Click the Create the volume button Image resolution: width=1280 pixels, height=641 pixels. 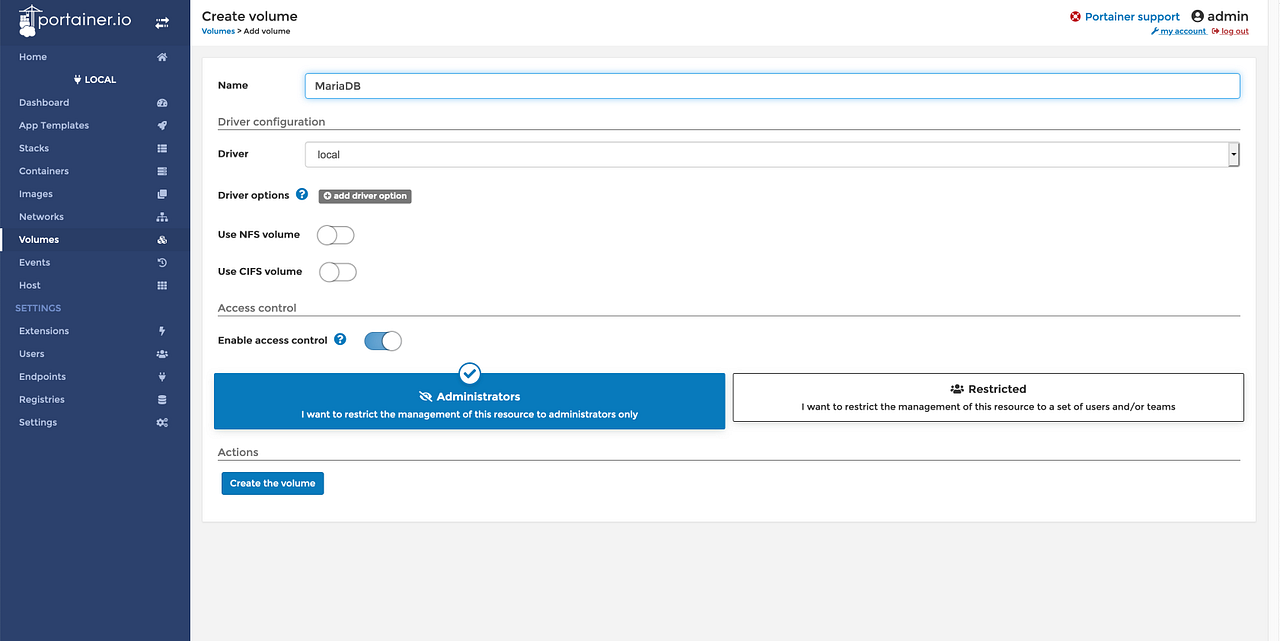pos(272,483)
